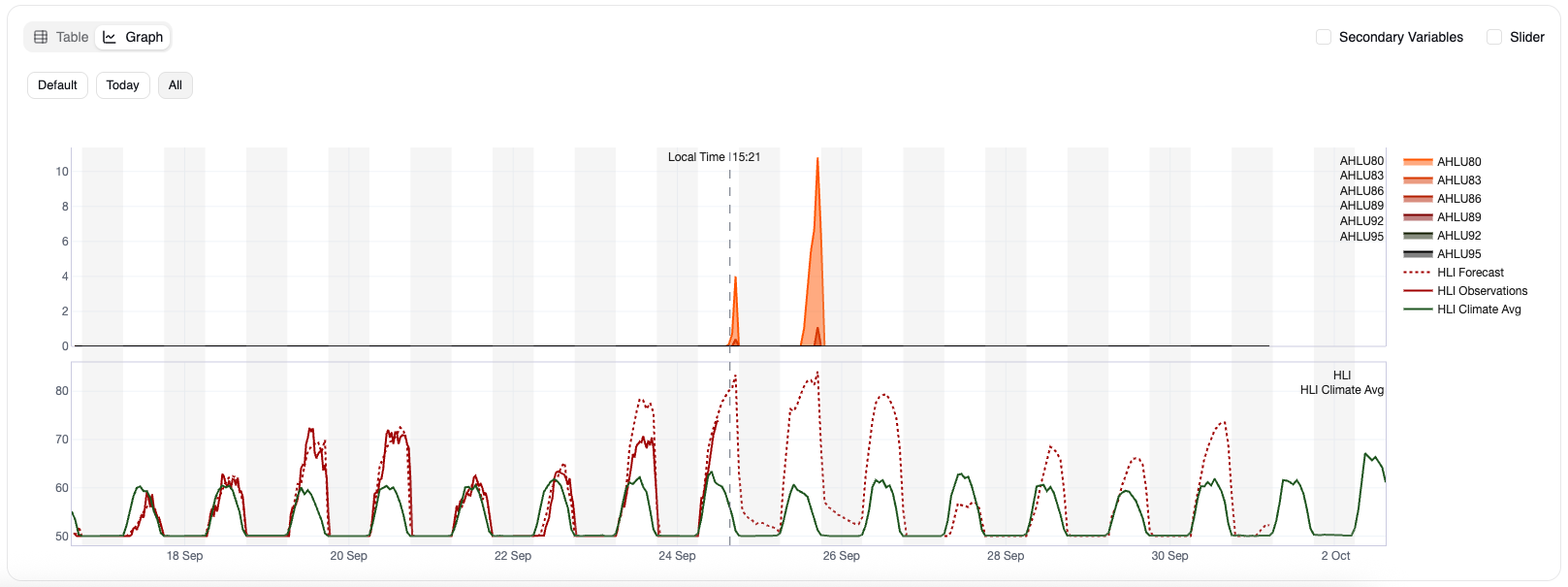Click the HLI Climate Avg label inside lower chart
The height and width of the screenshot is (587, 1568).
point(1342,390)
